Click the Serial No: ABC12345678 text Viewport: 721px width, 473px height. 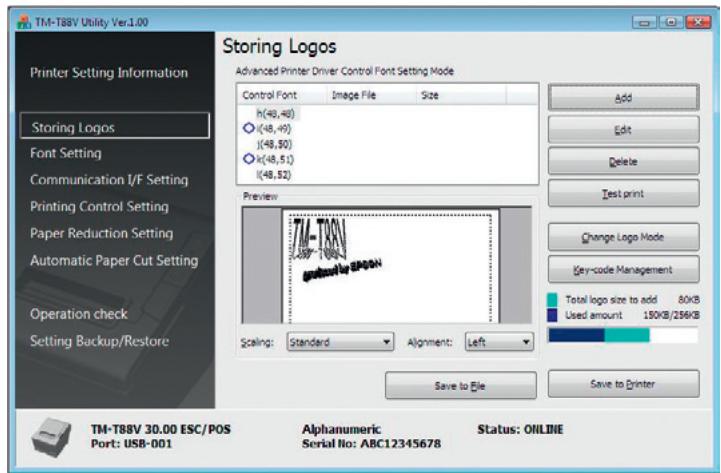coord(371,444)
